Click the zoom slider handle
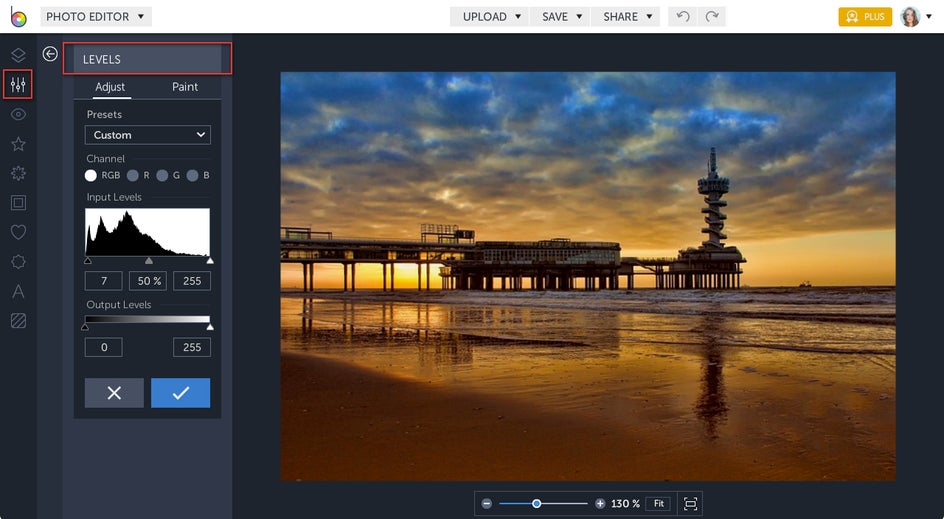The width and height of the screenshot is (944, 519). coord(537,504)
